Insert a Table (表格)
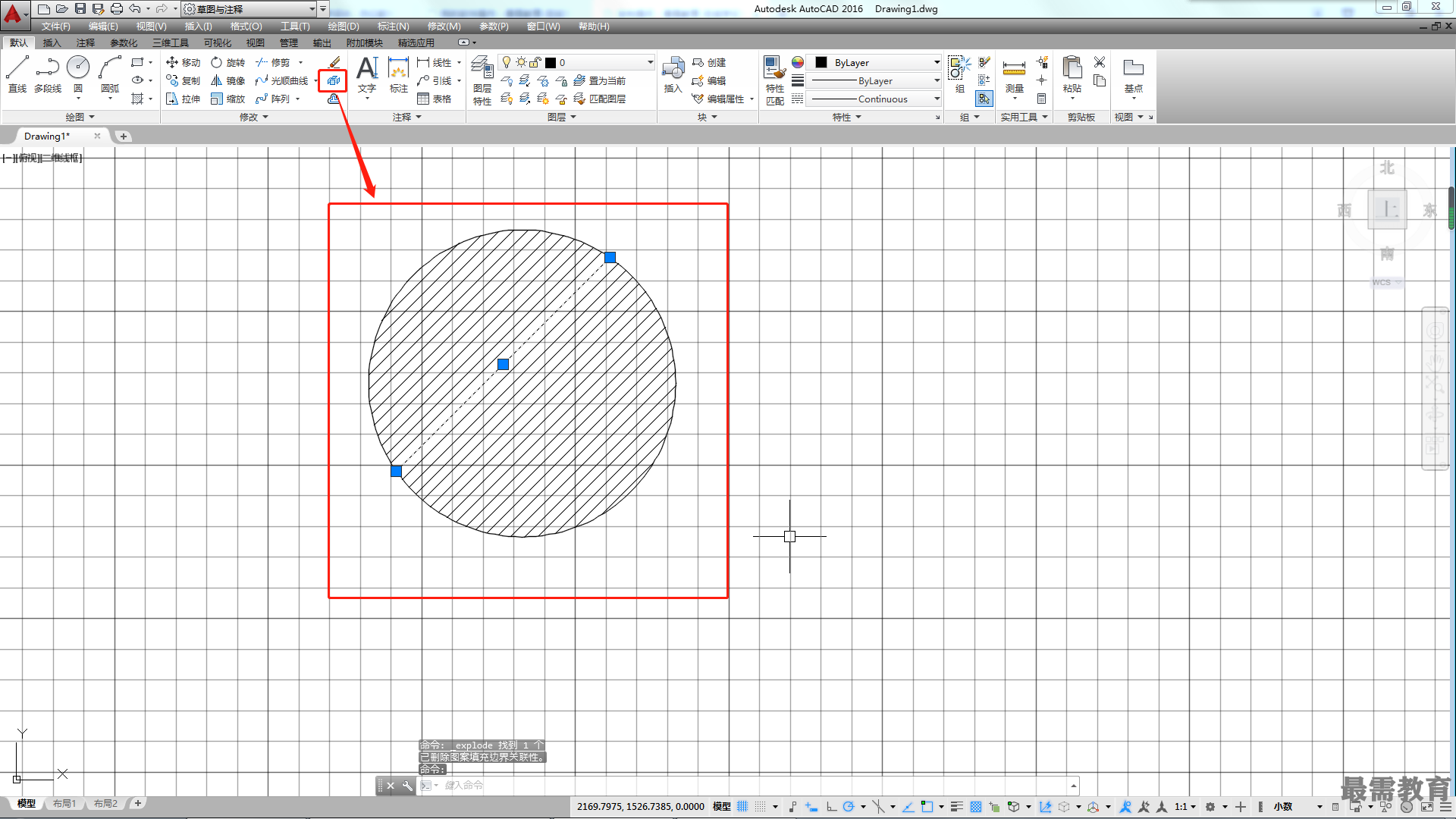The image size is (1456, 819). click(434, 99)
